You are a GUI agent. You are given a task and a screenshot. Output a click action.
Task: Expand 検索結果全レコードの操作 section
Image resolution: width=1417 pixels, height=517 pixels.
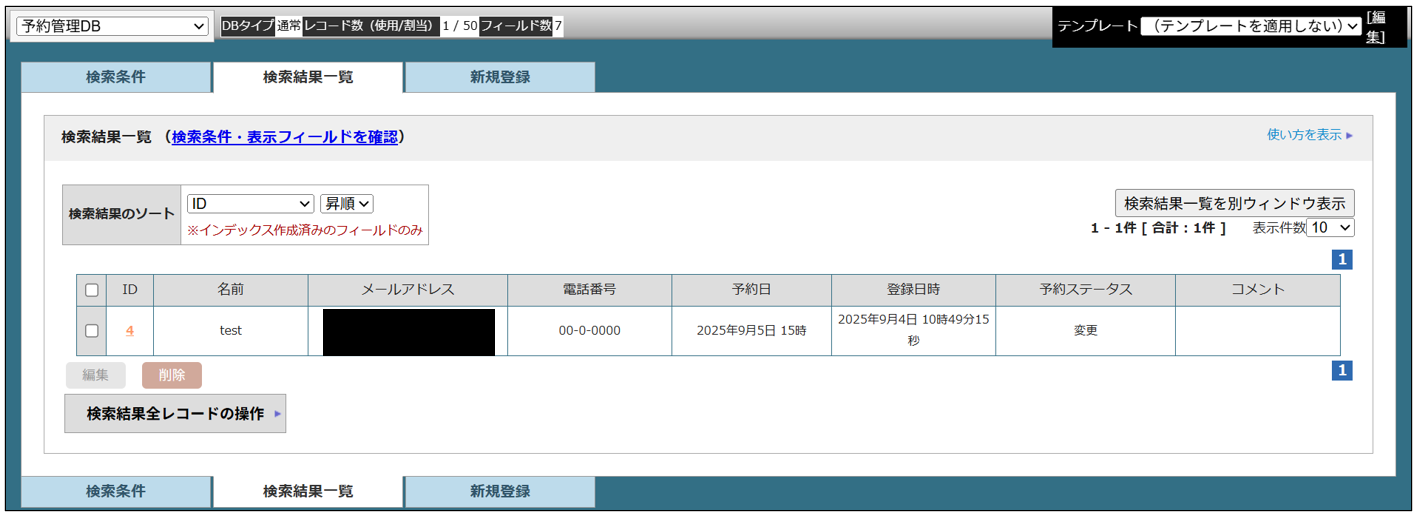click(175, 413)
